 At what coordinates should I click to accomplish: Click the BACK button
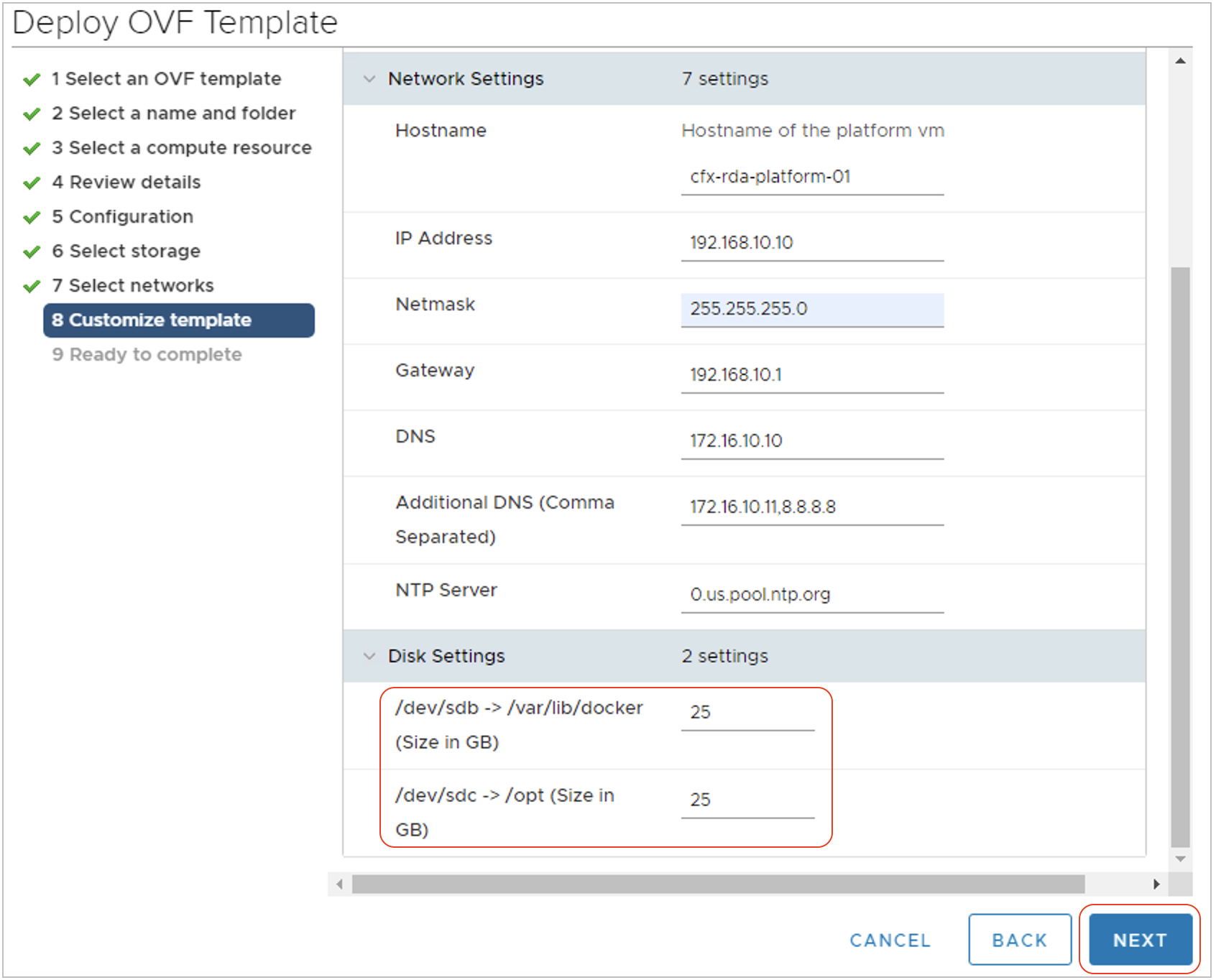coord(1020,939)
